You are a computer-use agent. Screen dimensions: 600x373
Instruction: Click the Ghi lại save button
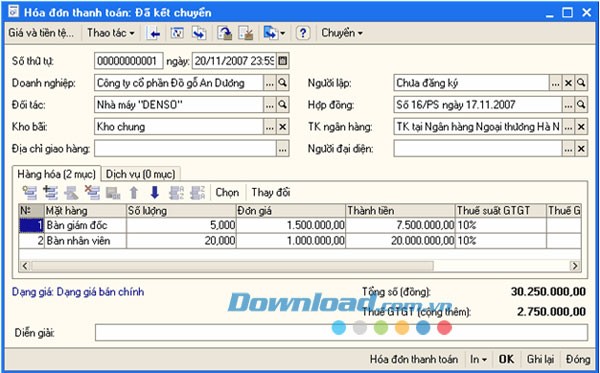[540, 360]
